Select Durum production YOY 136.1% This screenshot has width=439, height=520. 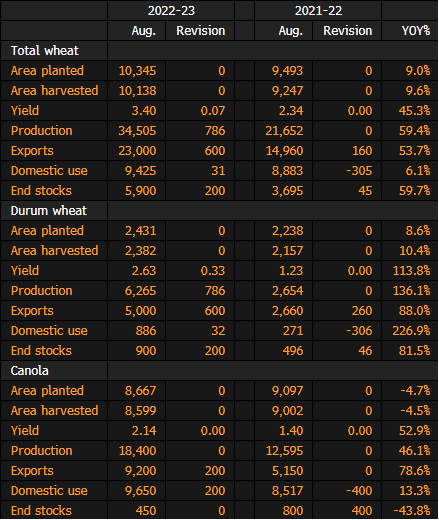(x=411, y=291)
